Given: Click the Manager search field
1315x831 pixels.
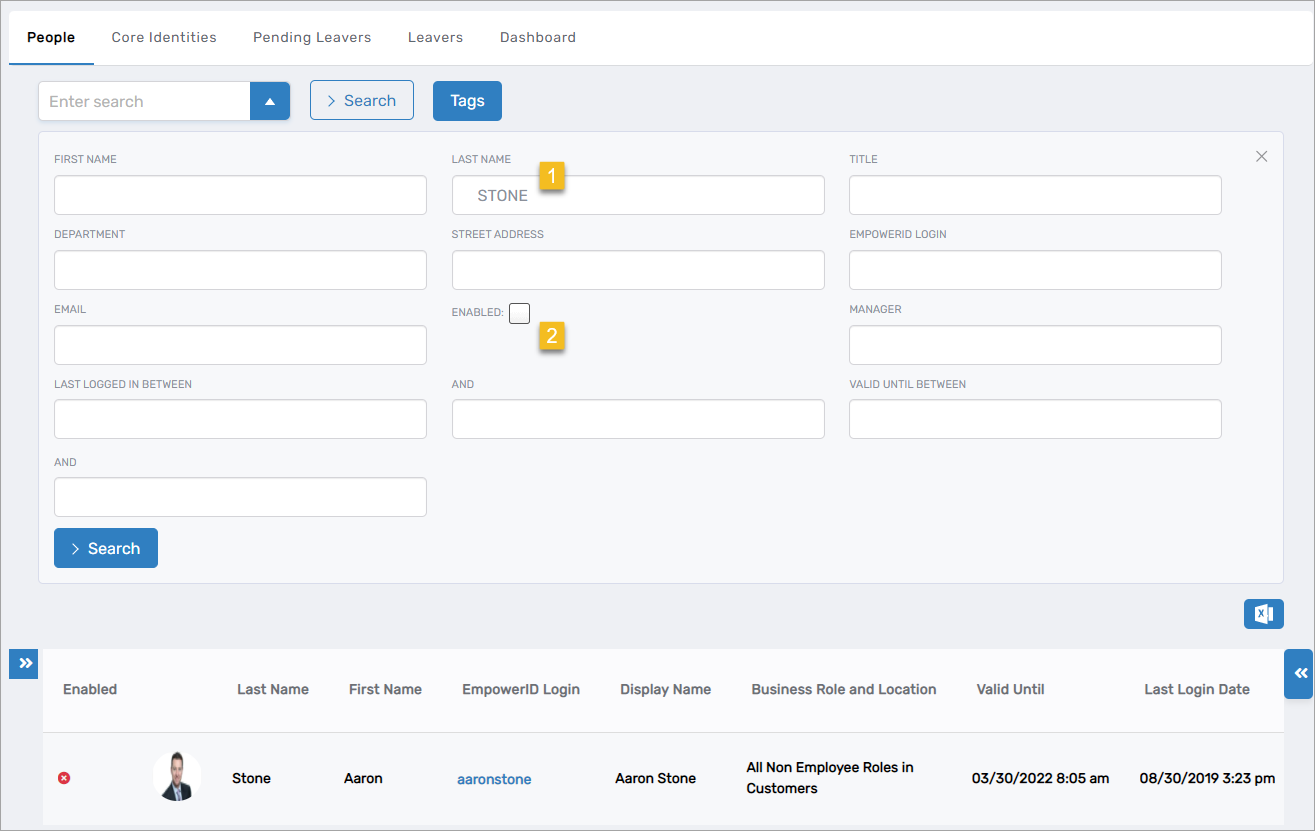Looking at the screenshot, I should tap(1034, 344).
